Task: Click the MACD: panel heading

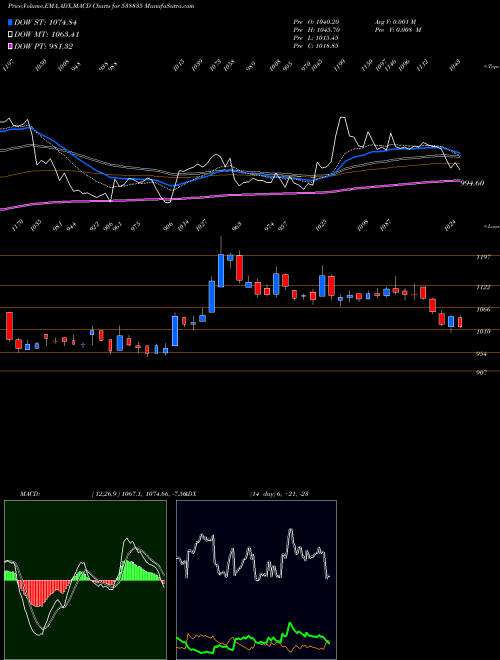Action: tap(29, 494)
